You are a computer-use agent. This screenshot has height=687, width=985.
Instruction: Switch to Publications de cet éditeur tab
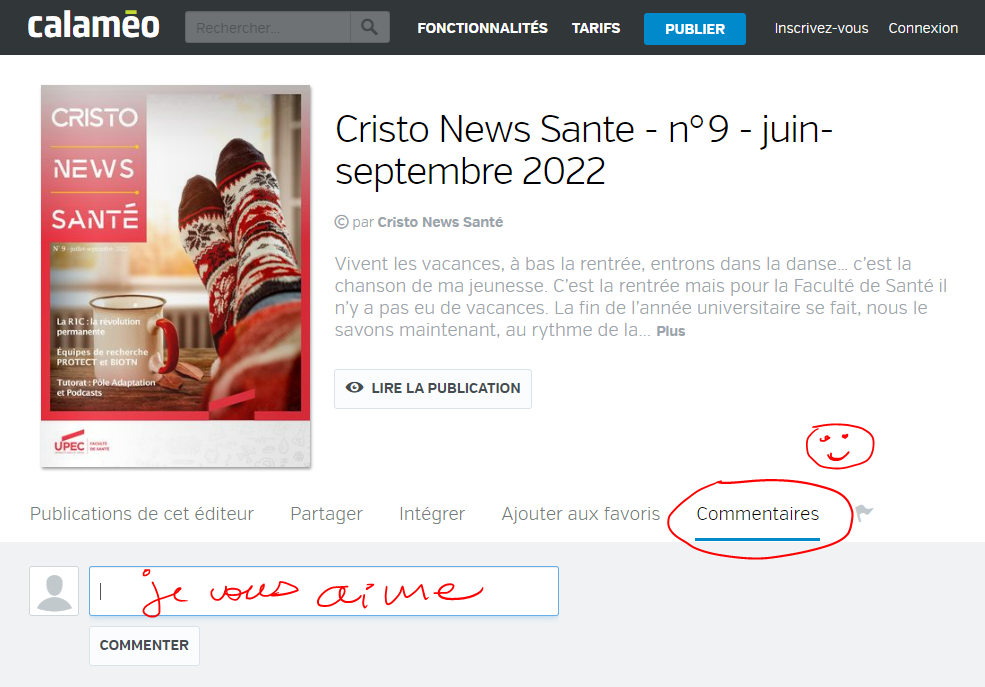click(142, 514)
